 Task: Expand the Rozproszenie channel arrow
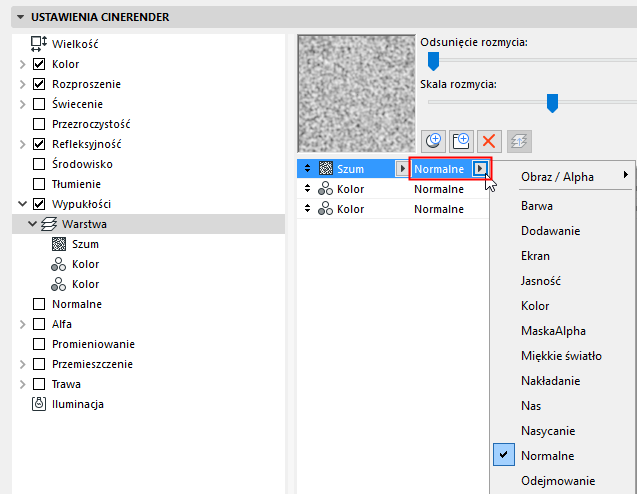pos(23,84)
